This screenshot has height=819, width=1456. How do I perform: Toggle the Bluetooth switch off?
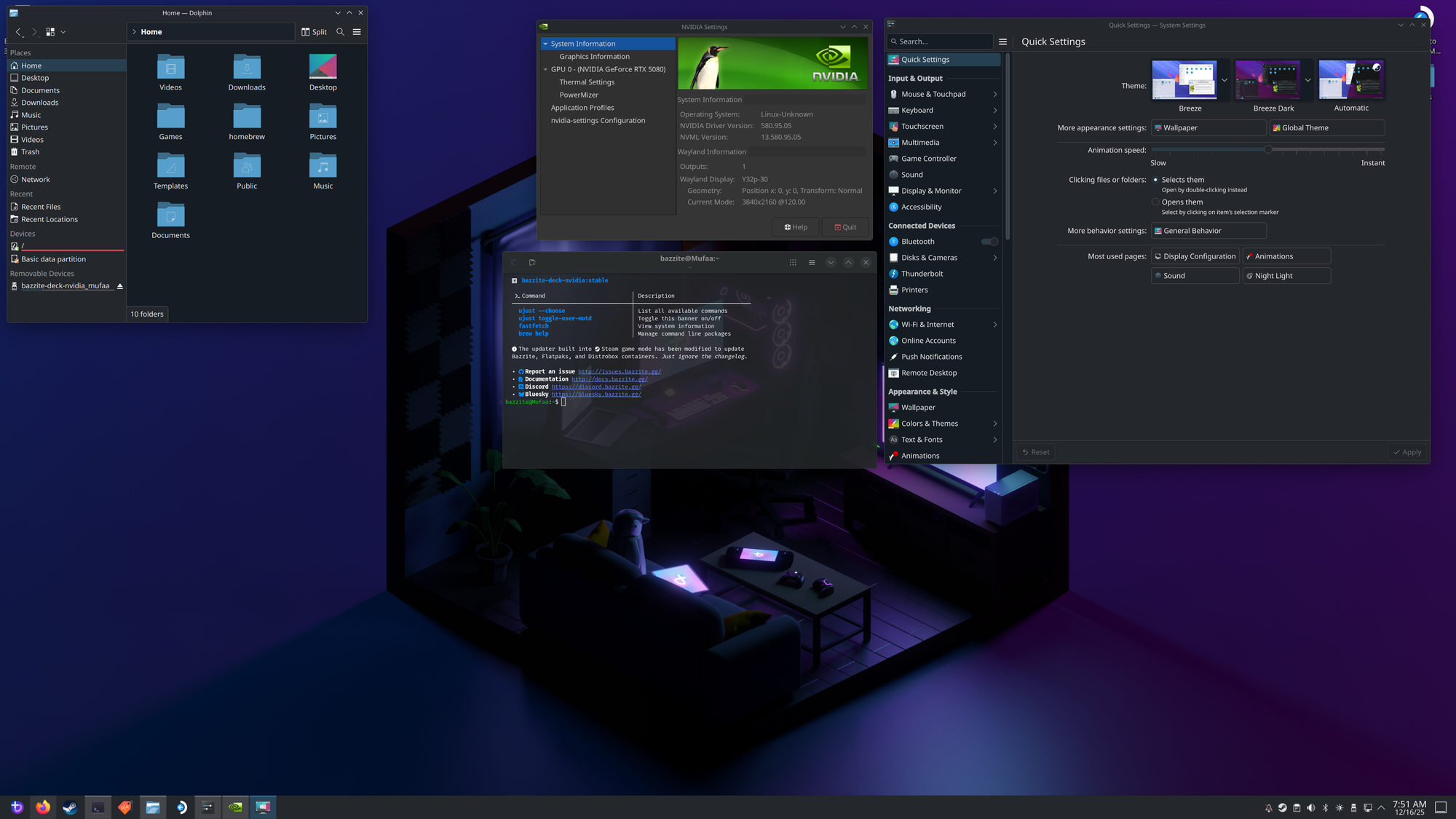[989, 242]
